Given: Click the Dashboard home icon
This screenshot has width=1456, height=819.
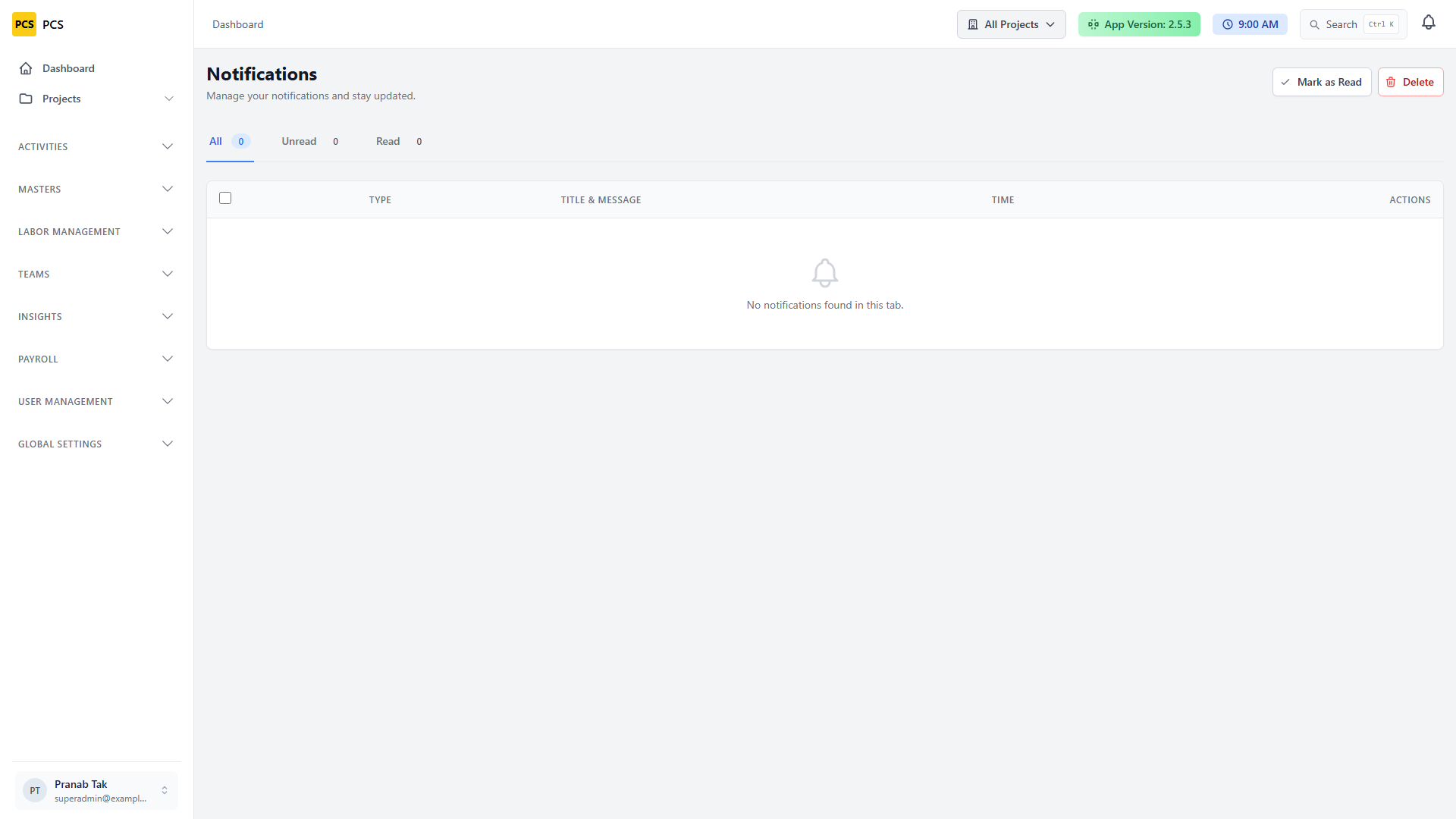Looking at the screenshot, I should click(26, 68).
